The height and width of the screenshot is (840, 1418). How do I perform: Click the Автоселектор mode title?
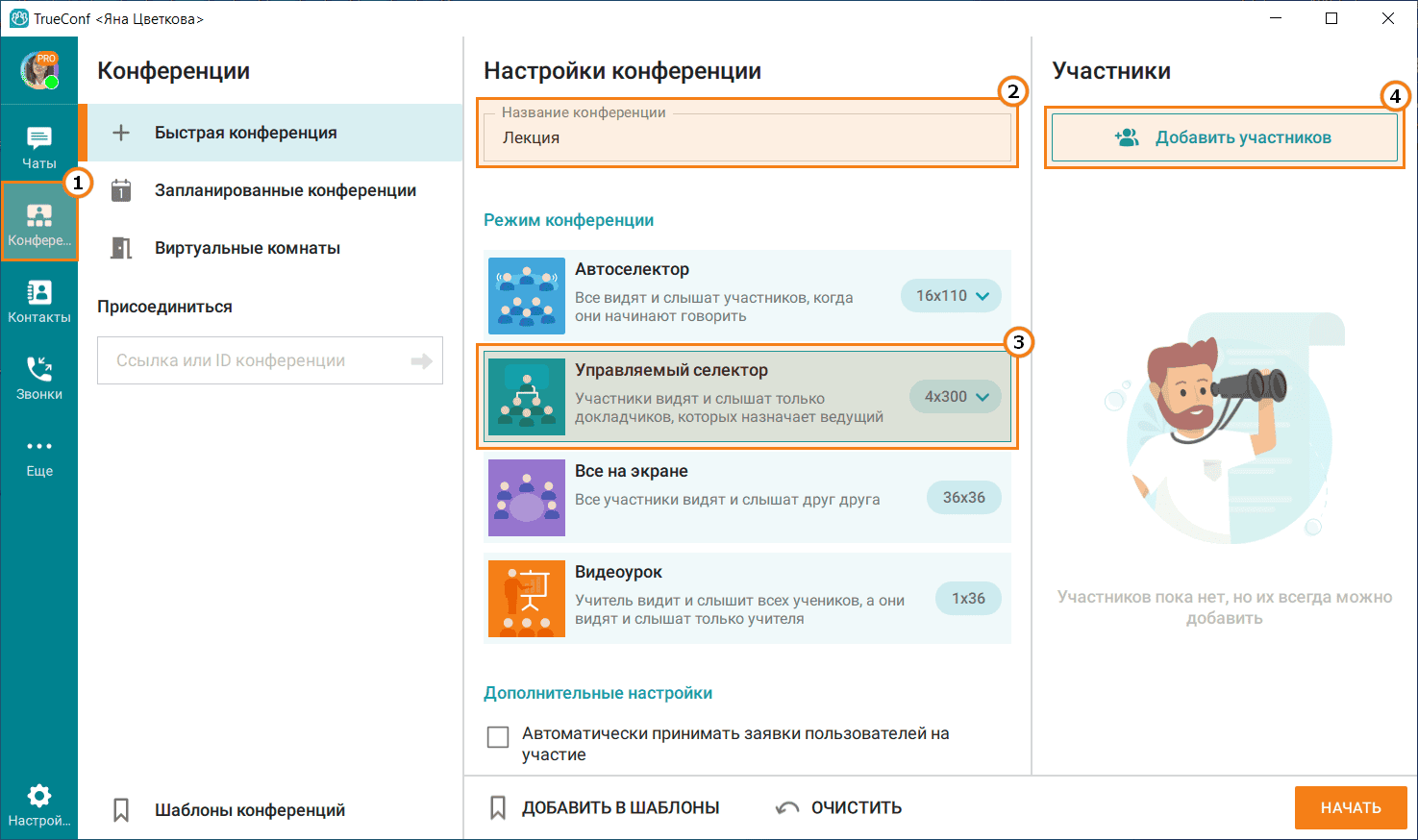point(632,269)
